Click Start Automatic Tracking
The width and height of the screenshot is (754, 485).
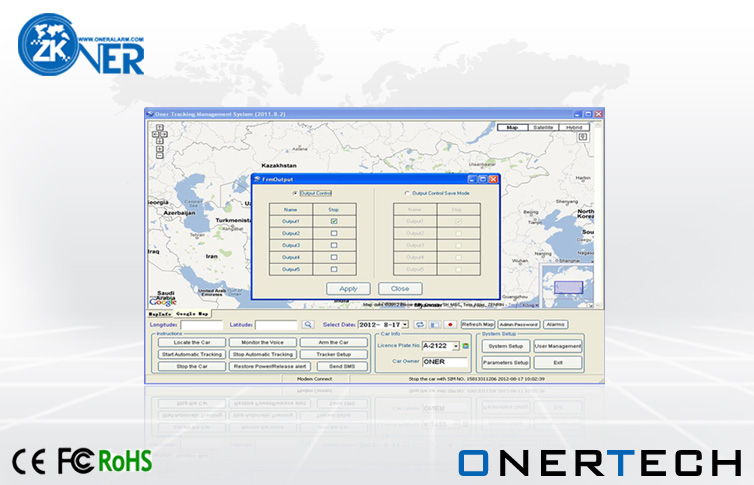point(192,354)
